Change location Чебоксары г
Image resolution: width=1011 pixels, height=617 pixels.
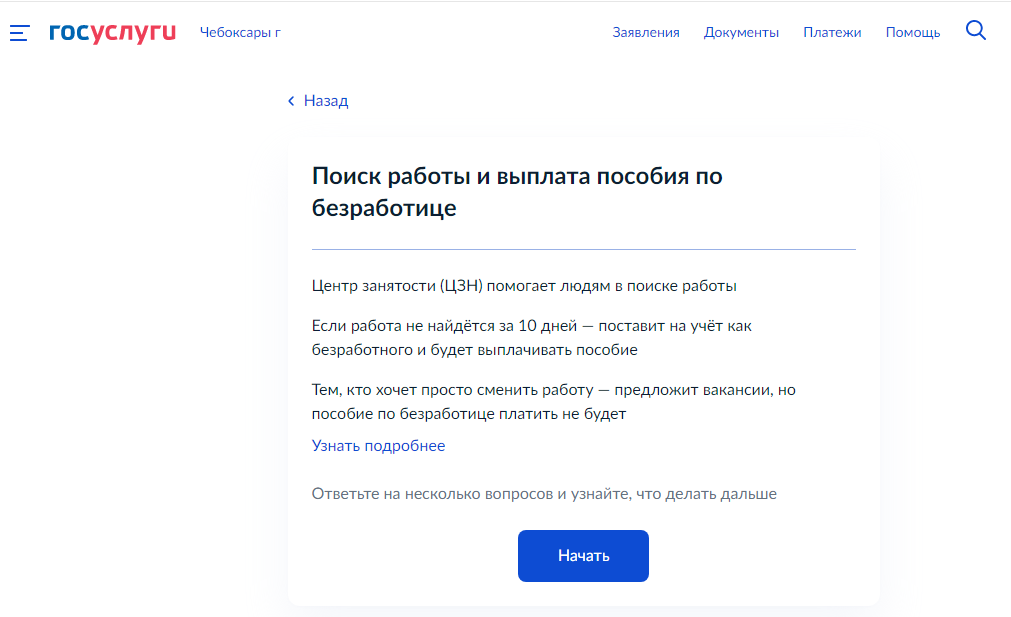pos(240,32)
